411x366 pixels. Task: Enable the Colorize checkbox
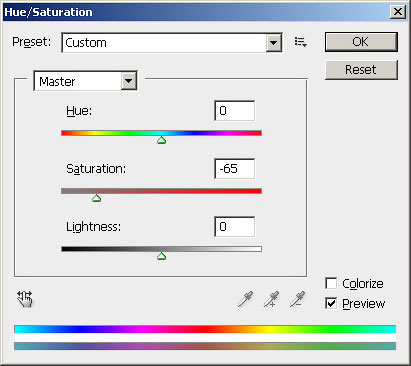click(x=331, y=283)
